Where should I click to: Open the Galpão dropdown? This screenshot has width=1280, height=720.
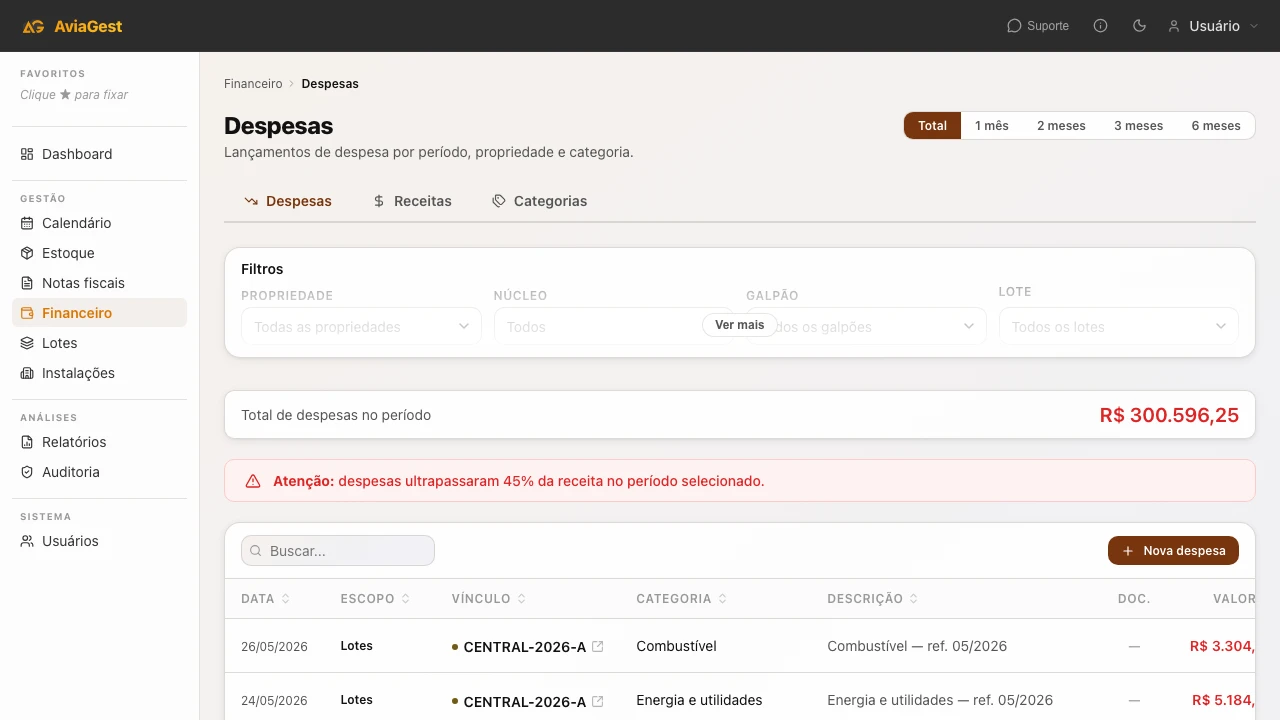866,326
